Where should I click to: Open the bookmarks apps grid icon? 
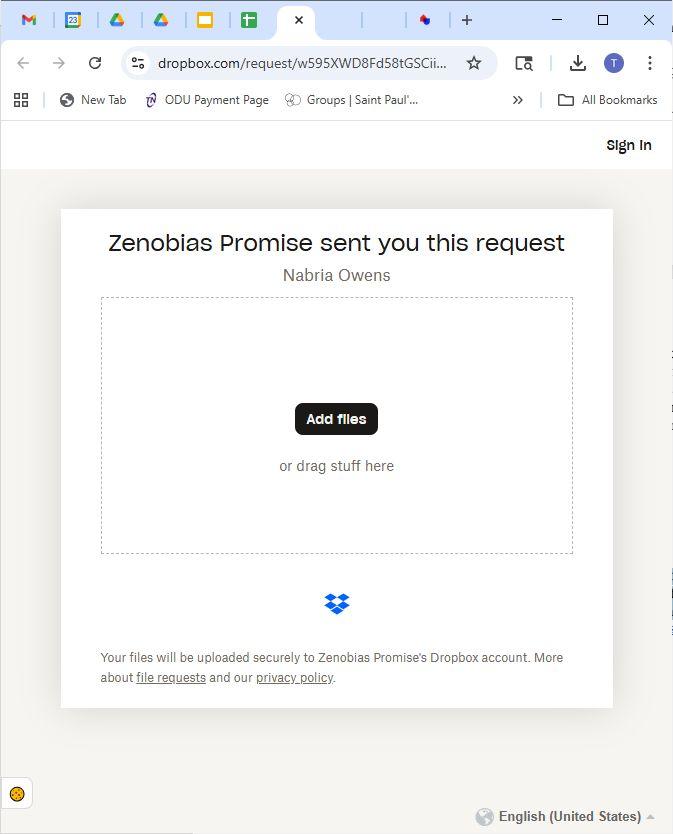coord(21,100)
